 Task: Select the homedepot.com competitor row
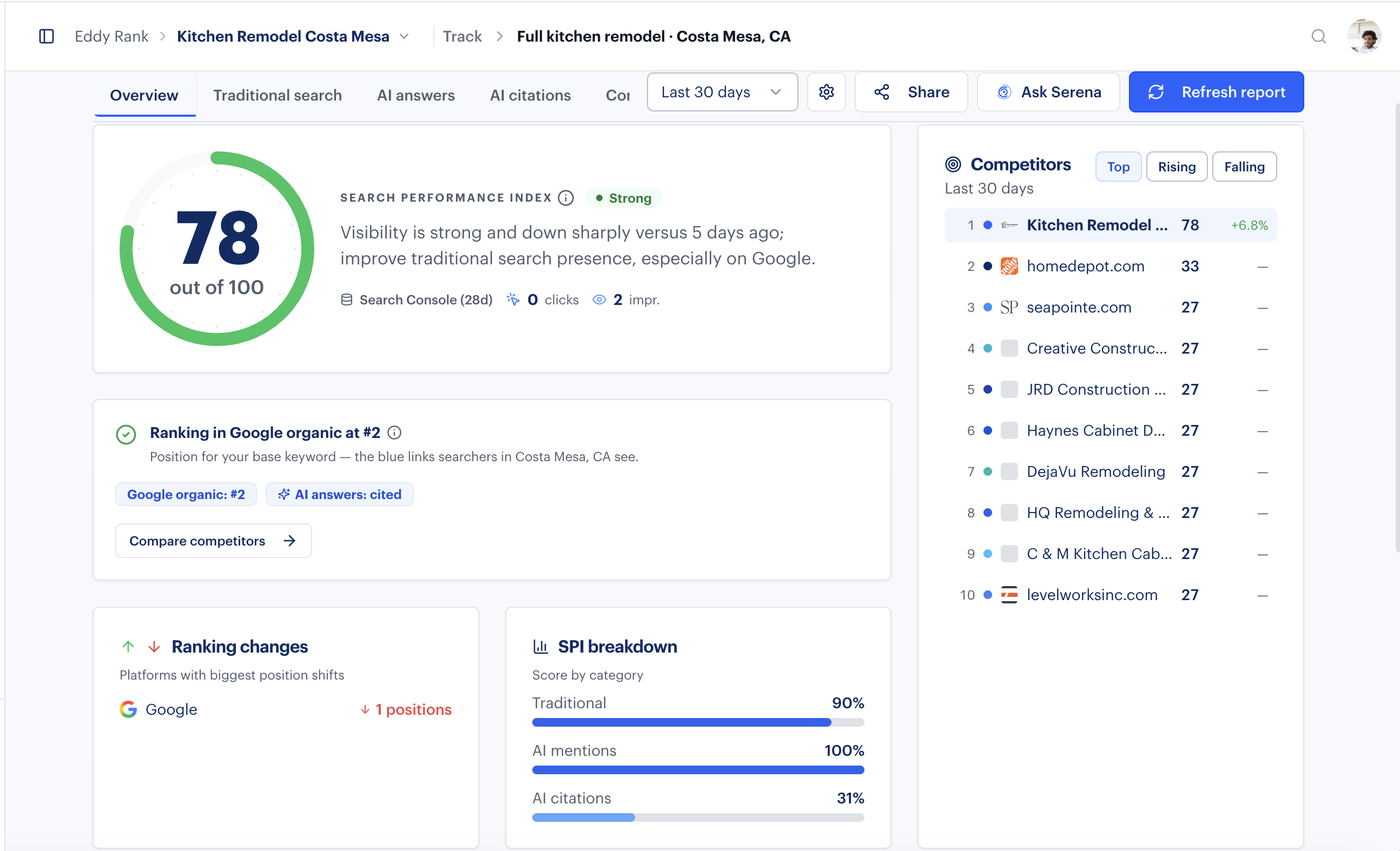1110,266
